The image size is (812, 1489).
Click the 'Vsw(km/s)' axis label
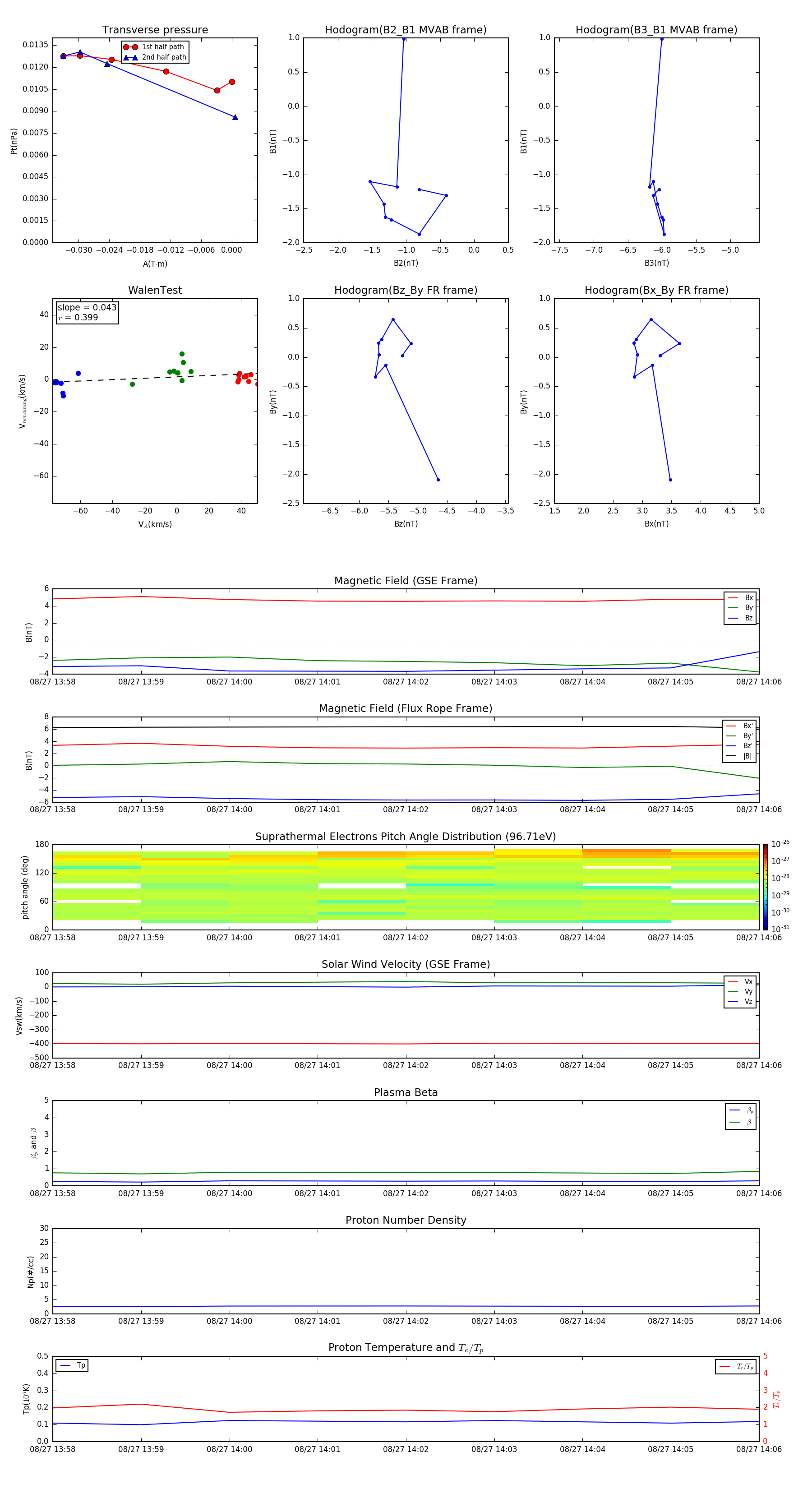(x=19, y=1016)
